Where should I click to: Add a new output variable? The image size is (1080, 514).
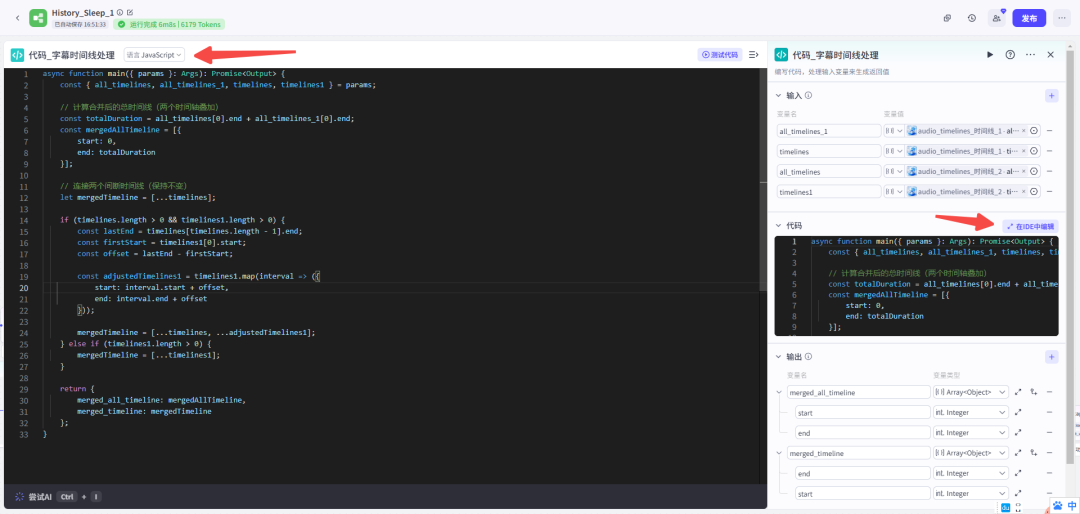point(1051,357)
